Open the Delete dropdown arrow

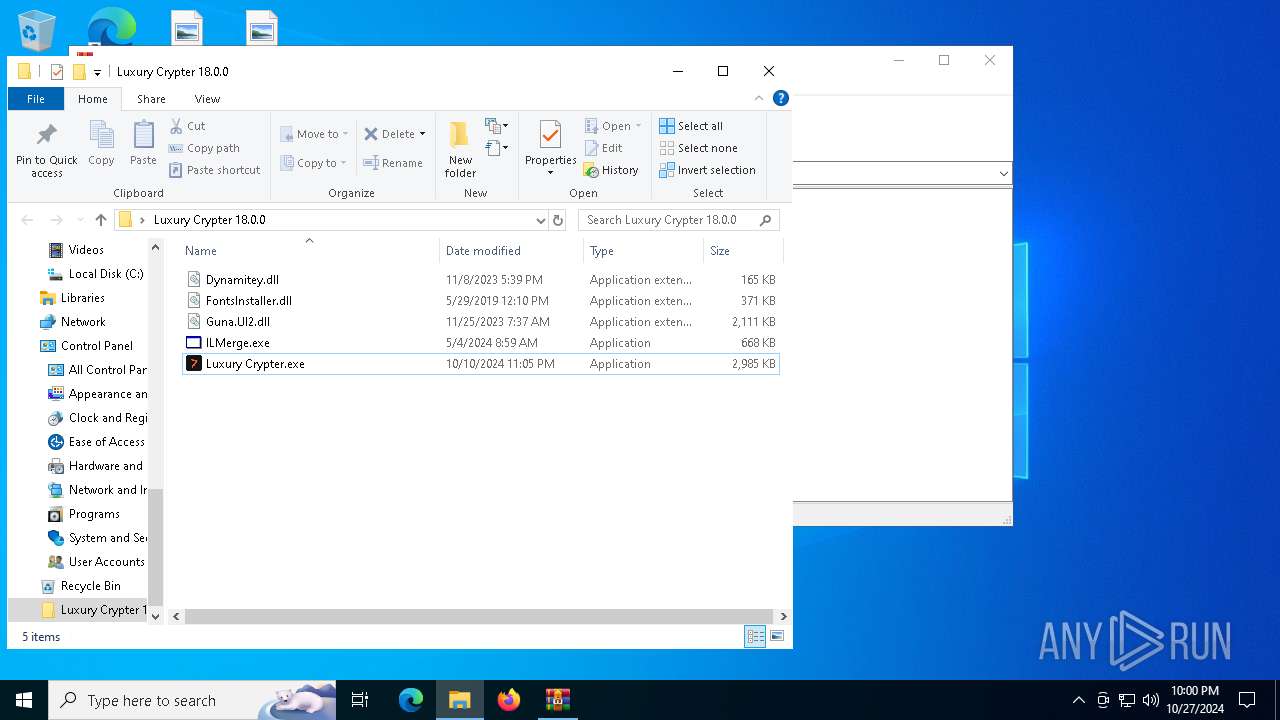(x=422, y=134)
